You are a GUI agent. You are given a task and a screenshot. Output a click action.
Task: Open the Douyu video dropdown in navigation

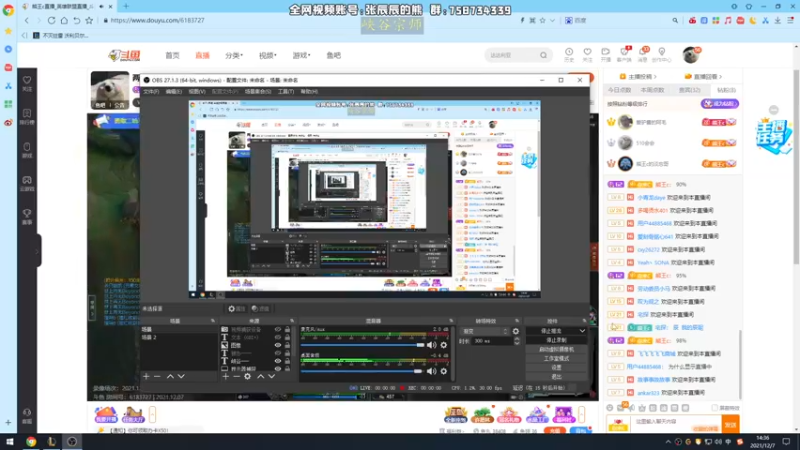coord(267,55)
